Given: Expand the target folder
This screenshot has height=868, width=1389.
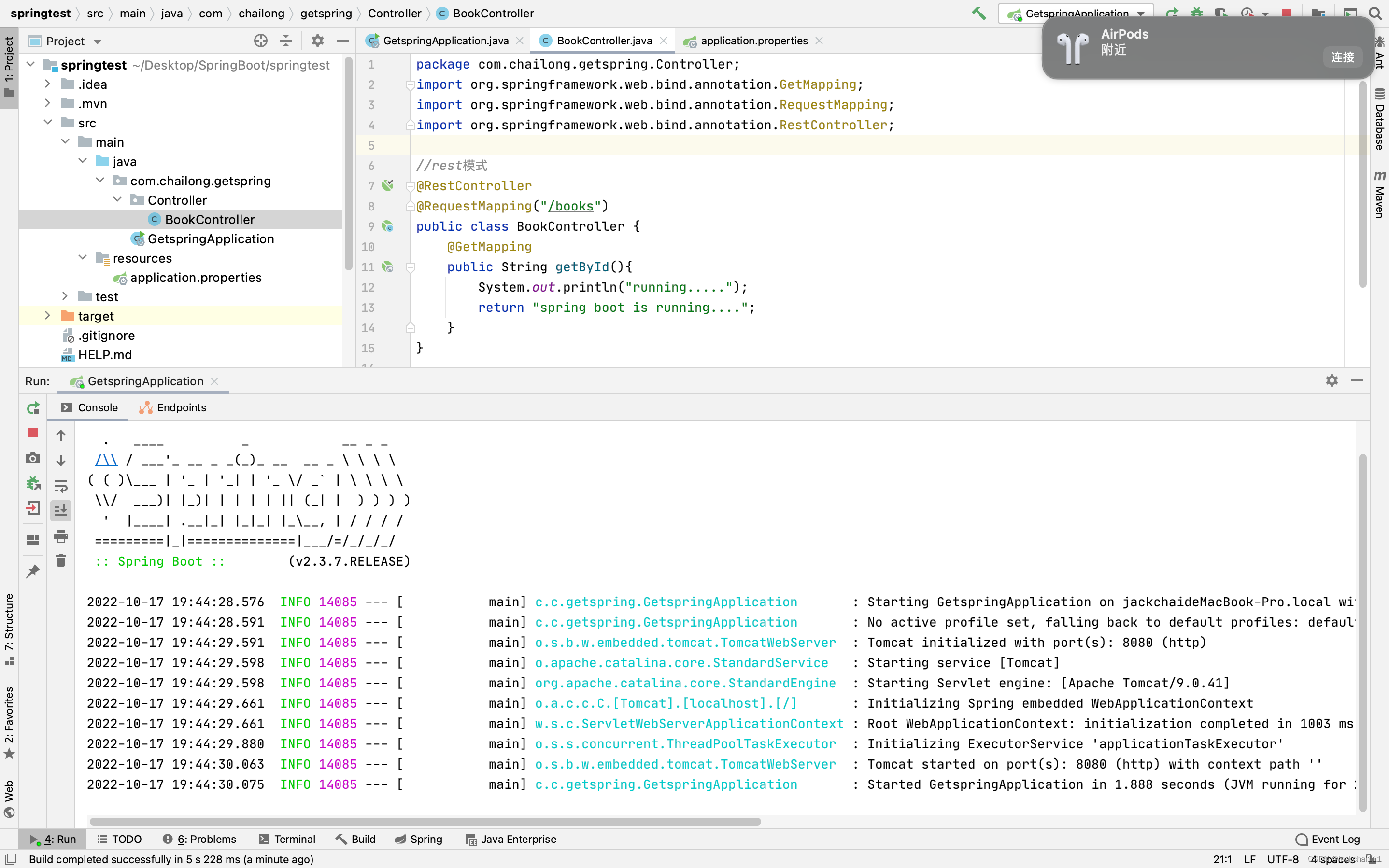Looking at the screenshot, I should 48,315.
